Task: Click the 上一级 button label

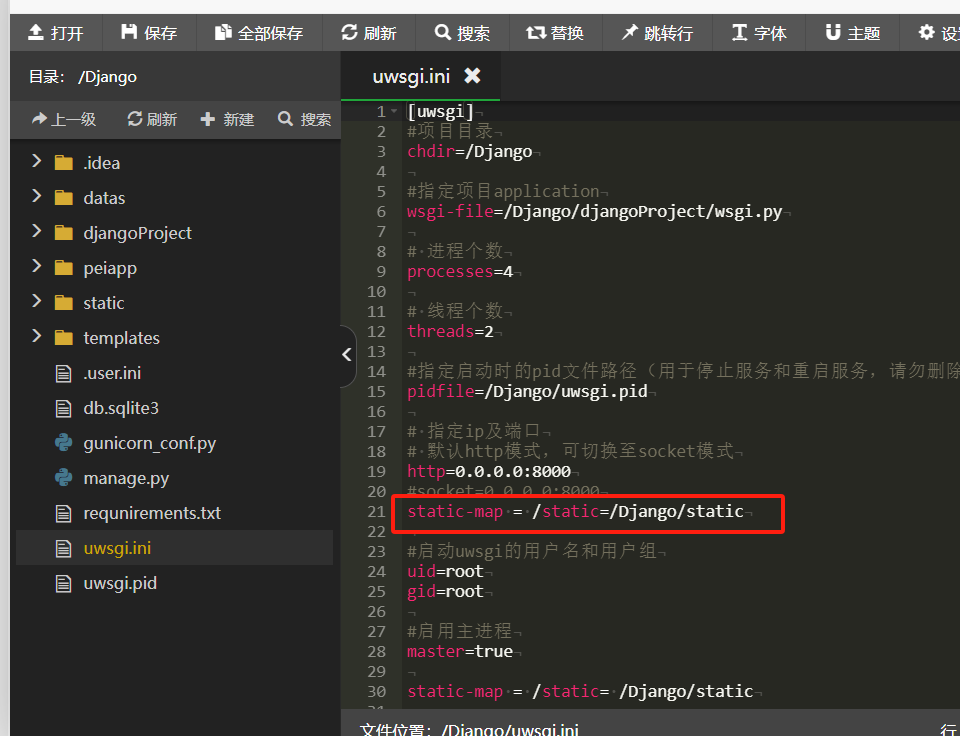Action: point(73,119)
